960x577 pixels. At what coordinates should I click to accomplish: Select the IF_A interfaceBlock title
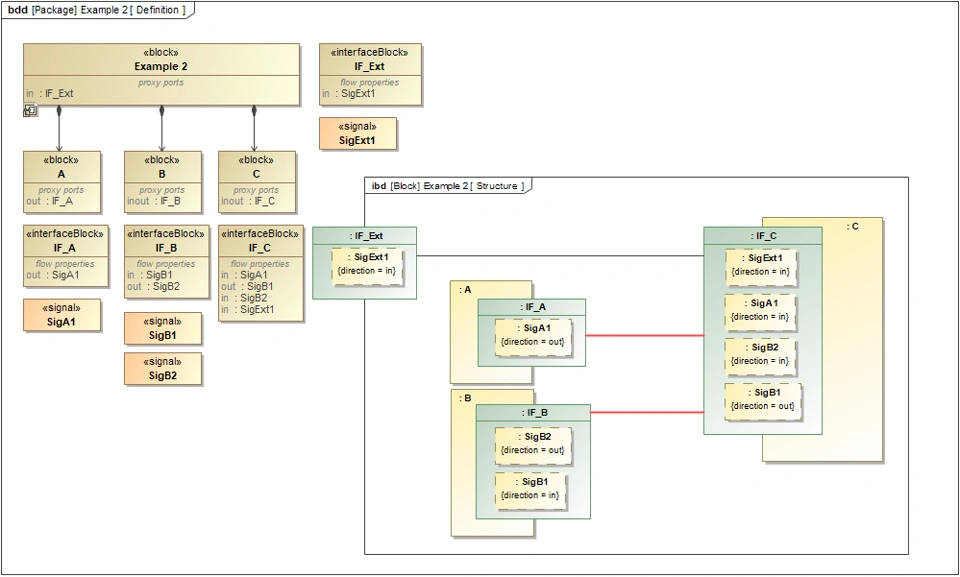(64, 247)
